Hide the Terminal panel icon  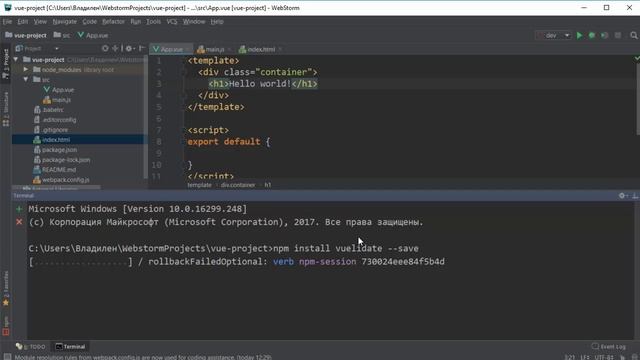tap(635, 196)
